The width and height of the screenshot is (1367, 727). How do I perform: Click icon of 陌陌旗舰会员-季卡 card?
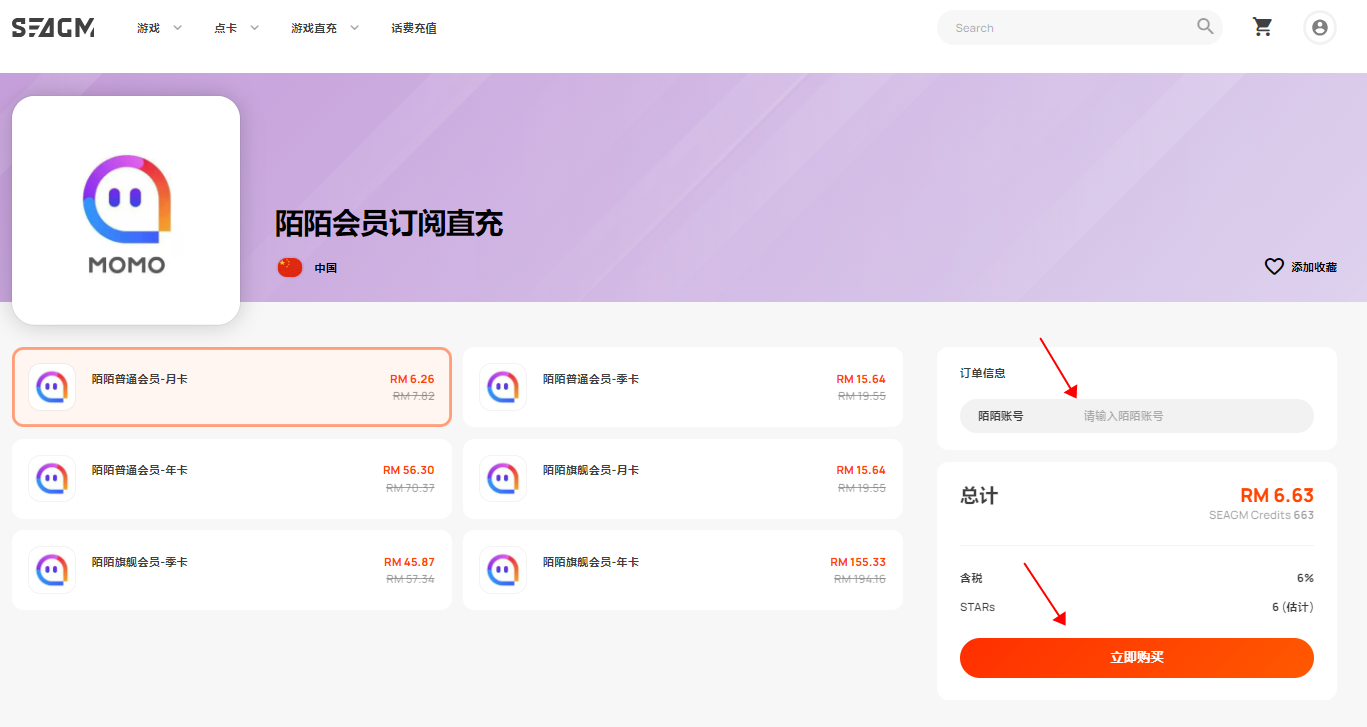point(52,570)
